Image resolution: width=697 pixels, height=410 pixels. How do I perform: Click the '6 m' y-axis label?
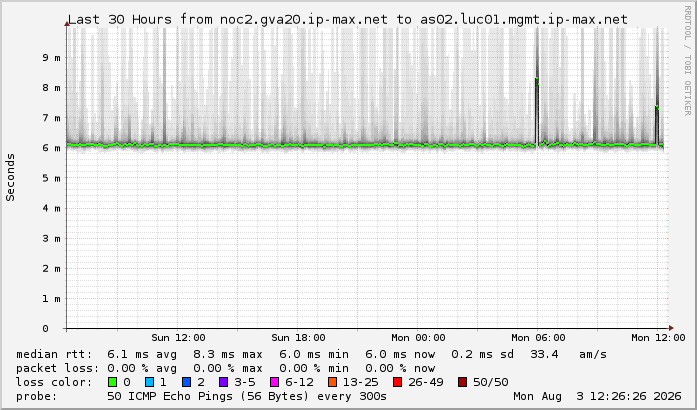(52, 148)
